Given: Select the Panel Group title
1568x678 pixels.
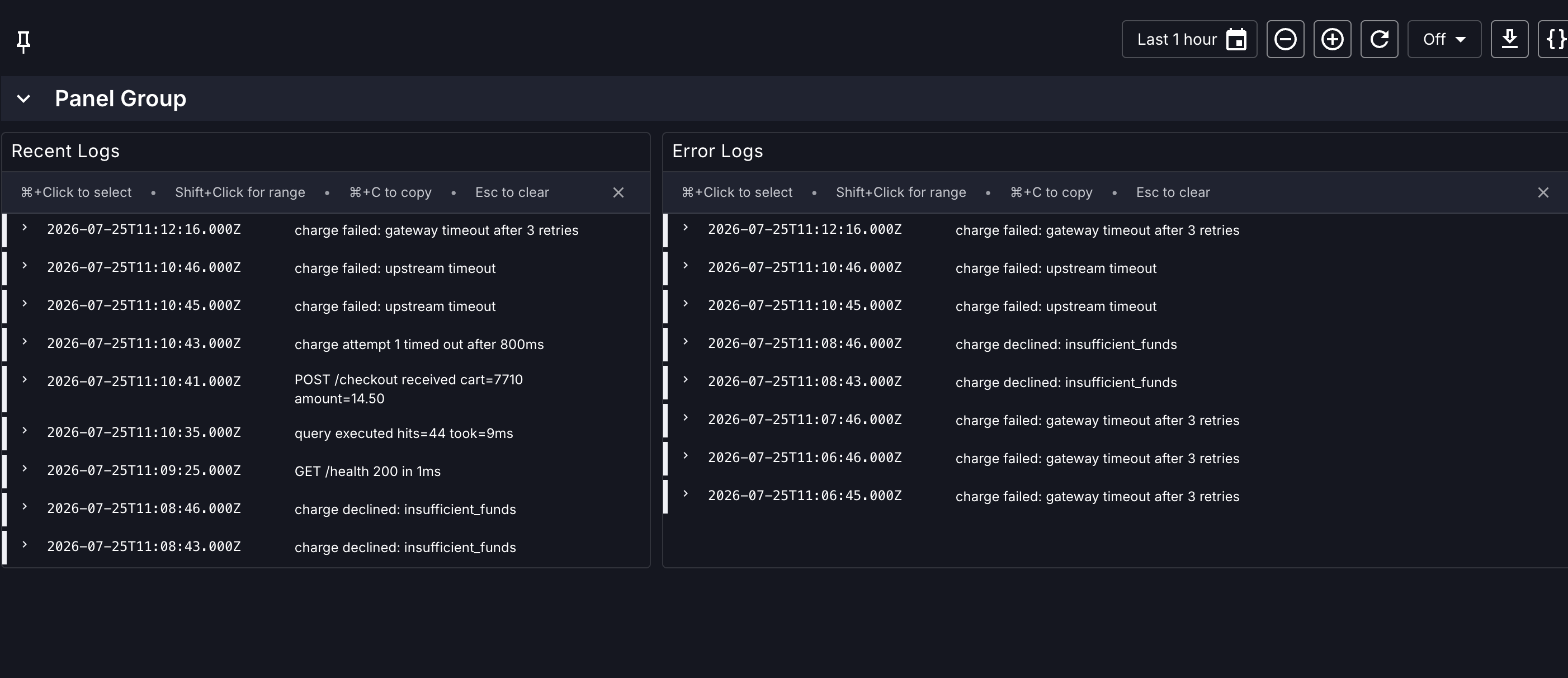Looking at the screenshot, I should [121, 98].
